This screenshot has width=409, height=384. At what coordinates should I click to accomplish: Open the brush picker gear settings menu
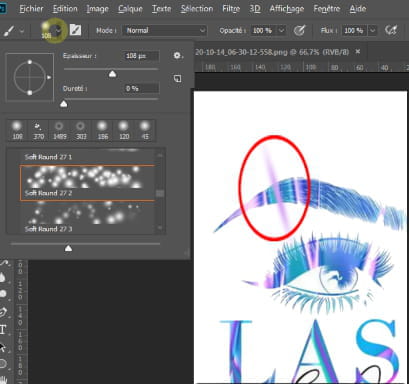[x=178, y=56]
